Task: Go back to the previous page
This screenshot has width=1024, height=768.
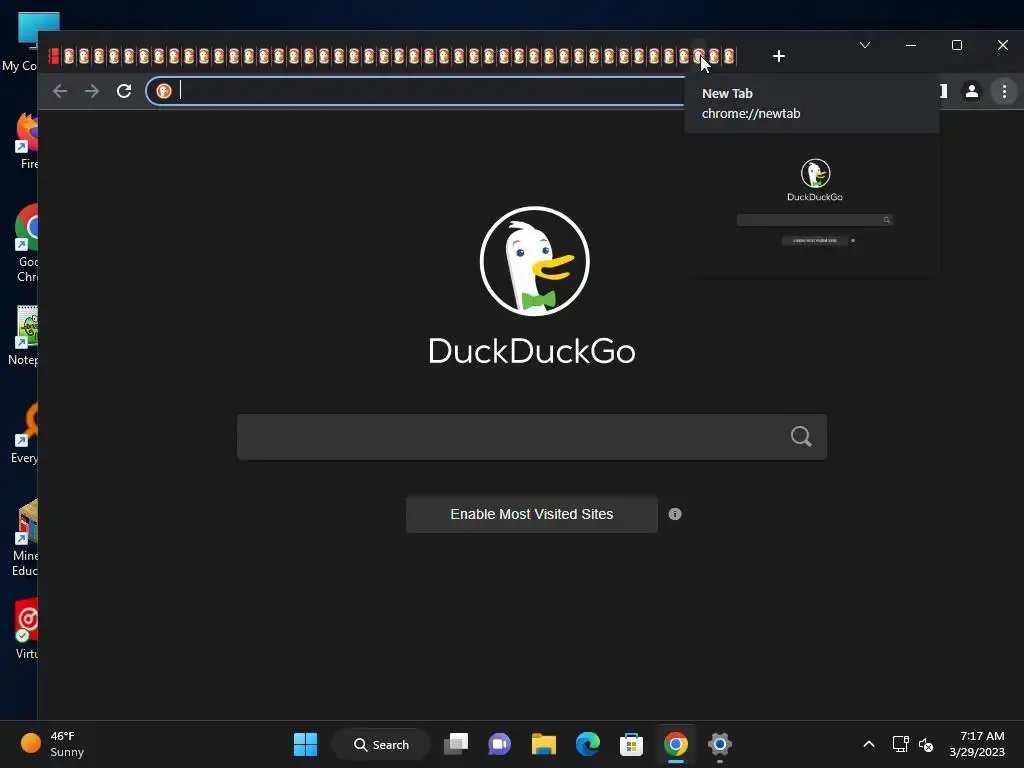Action: [x=60, y=91]
